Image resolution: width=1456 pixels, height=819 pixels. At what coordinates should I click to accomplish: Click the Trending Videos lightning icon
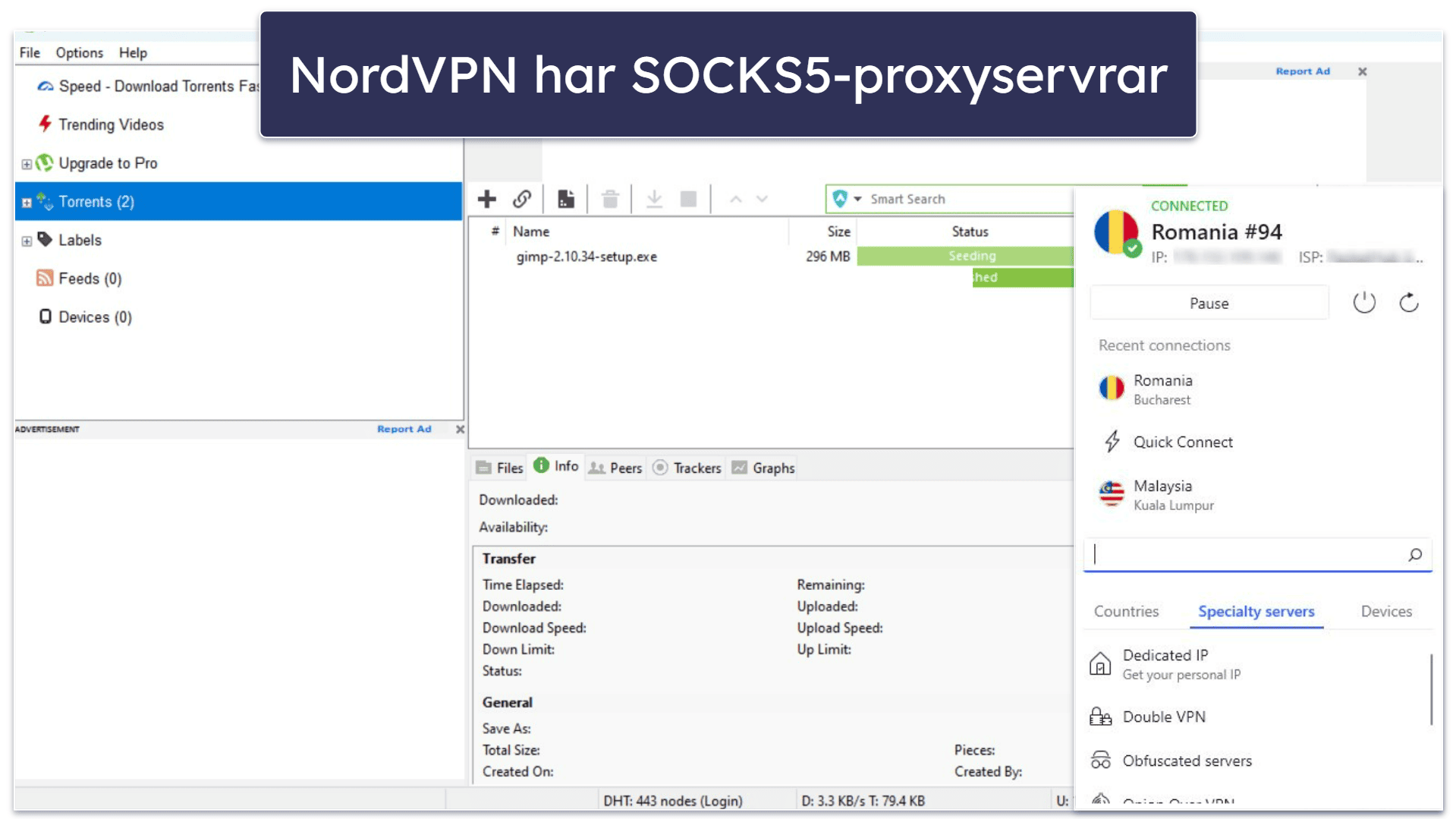coord(46,124)
